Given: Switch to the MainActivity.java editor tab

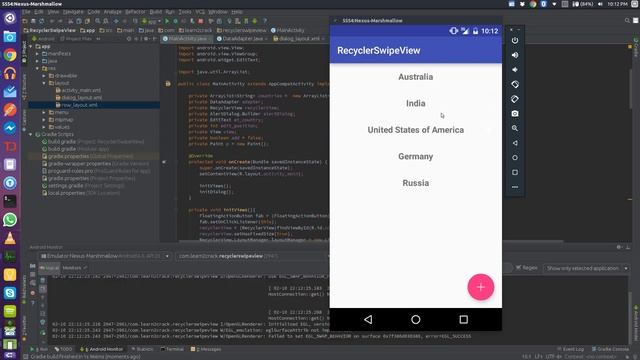Looking at the screenshot, I should [187, 38].
